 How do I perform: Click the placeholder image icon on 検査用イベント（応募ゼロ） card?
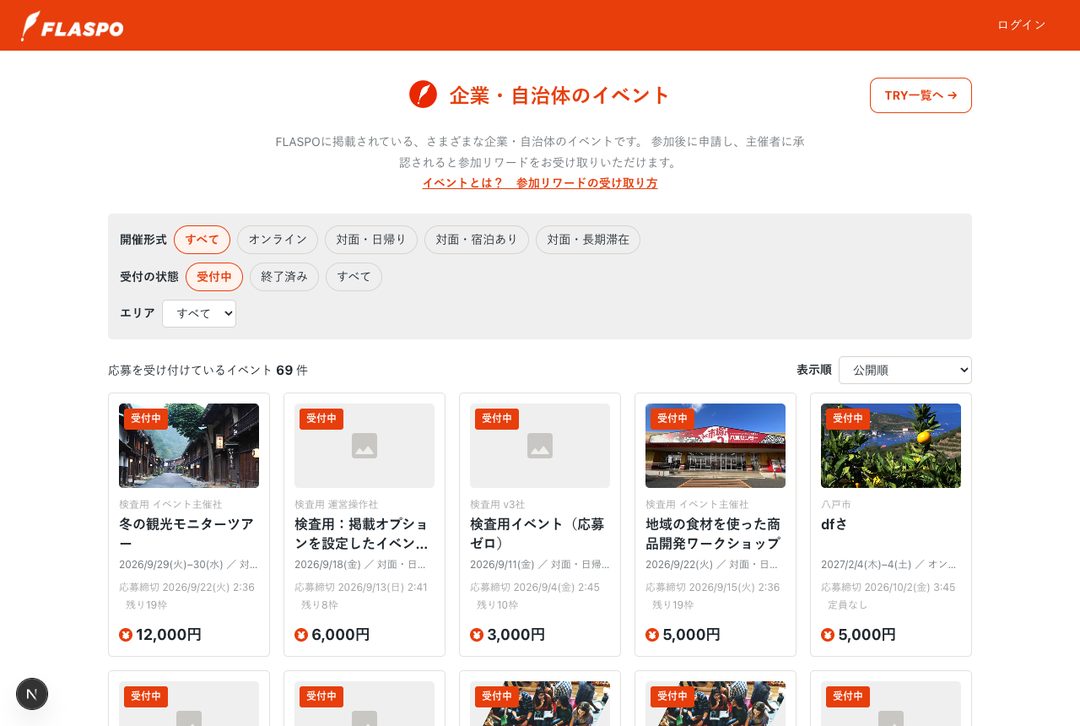pos(540,446)
